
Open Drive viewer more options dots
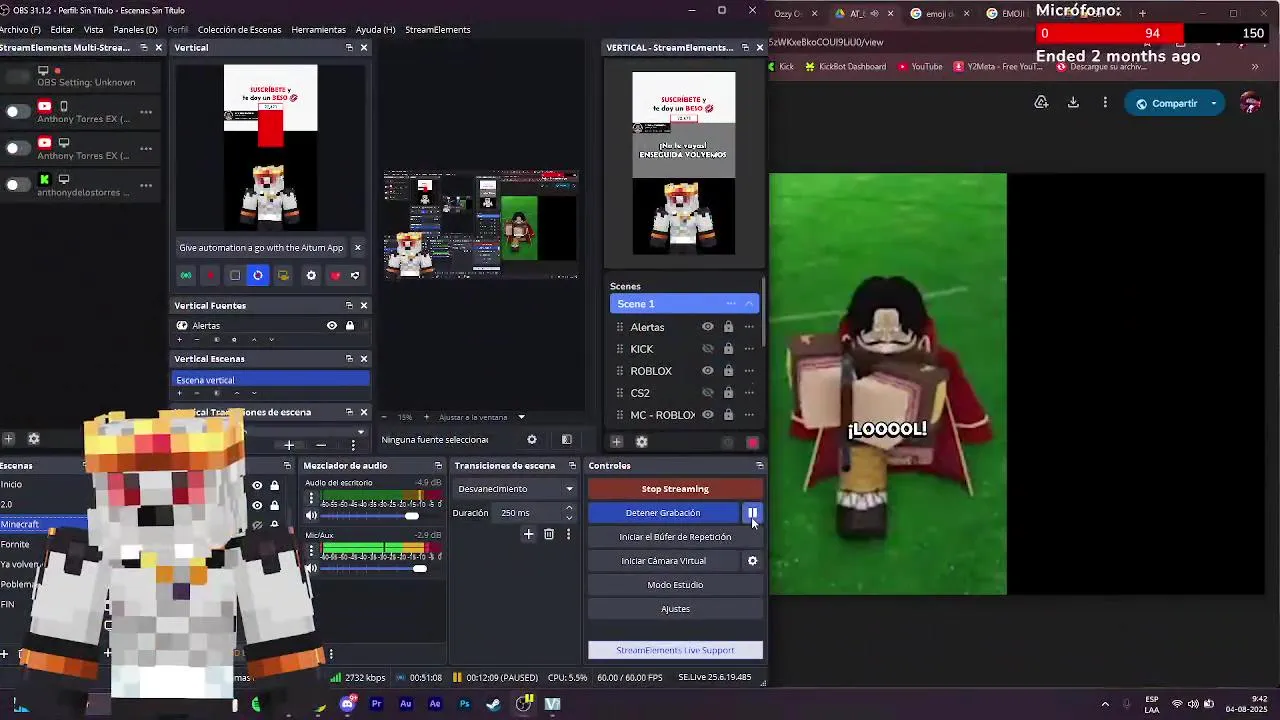1105,102
